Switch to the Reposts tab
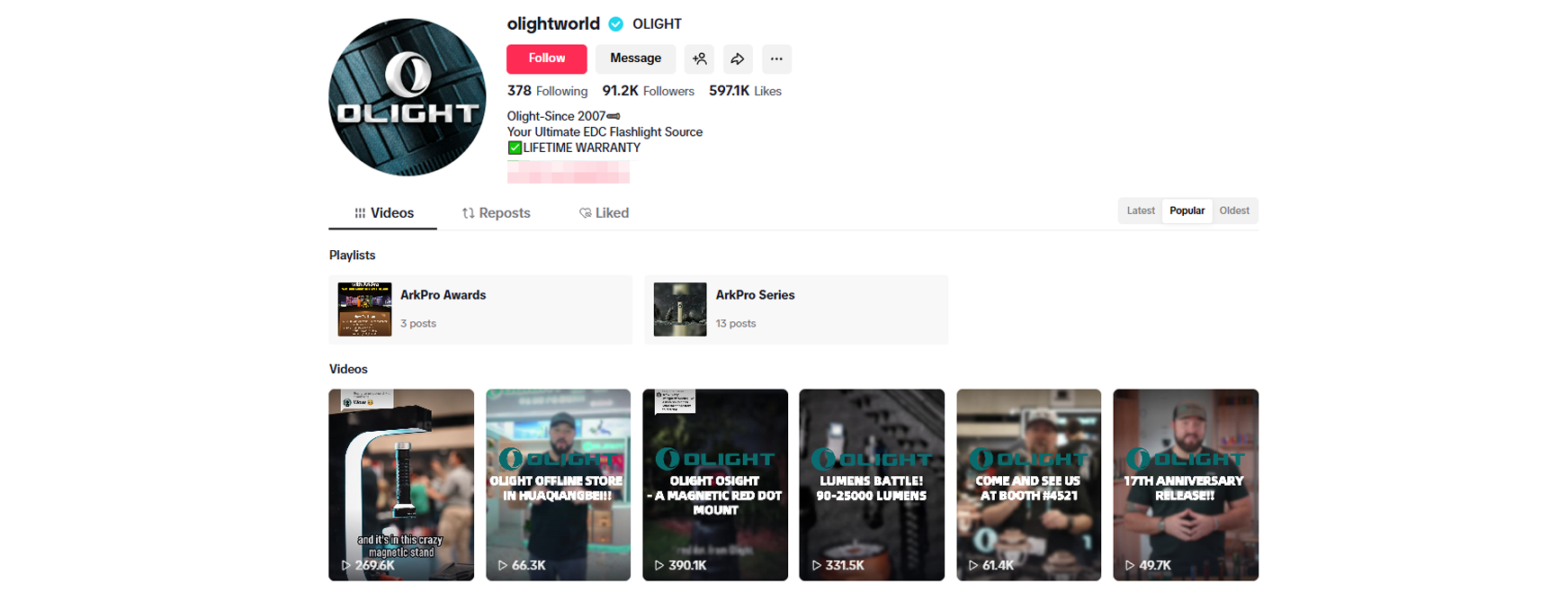Screen dimensions: 1568x592 pyautogui.click(x=496, y=213)
